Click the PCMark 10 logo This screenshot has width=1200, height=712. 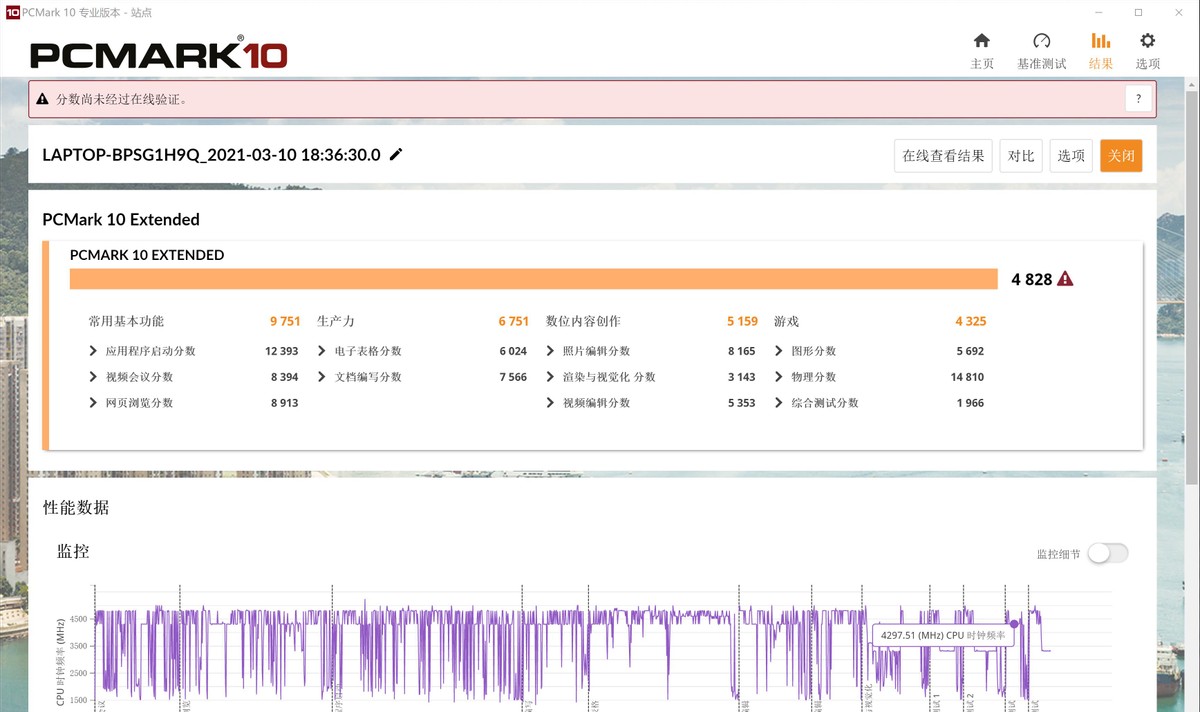point(159,54)
